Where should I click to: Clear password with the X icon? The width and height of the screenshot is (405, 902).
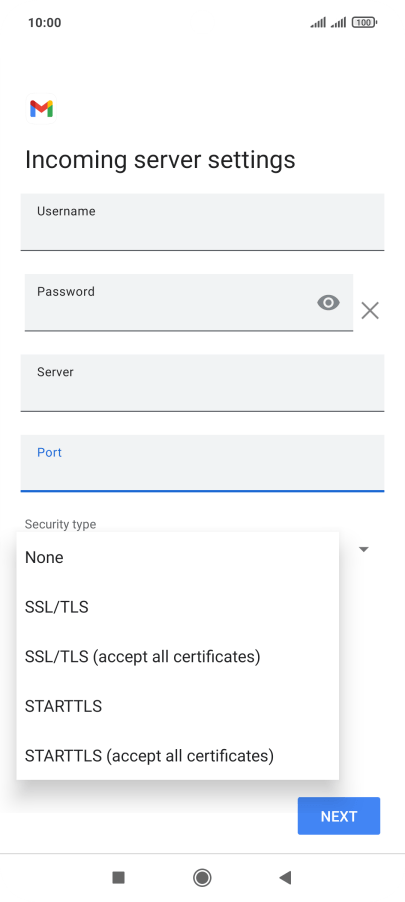coord(370,311)
